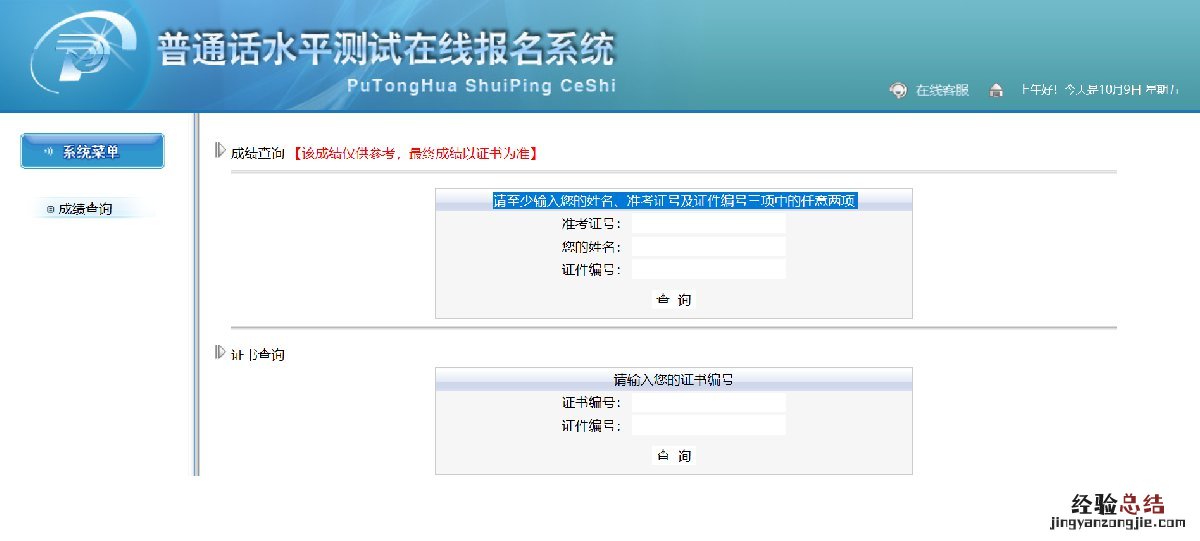
Task: Focus 证件编号 field in certificate query form
Action: (x=708, y=426)
